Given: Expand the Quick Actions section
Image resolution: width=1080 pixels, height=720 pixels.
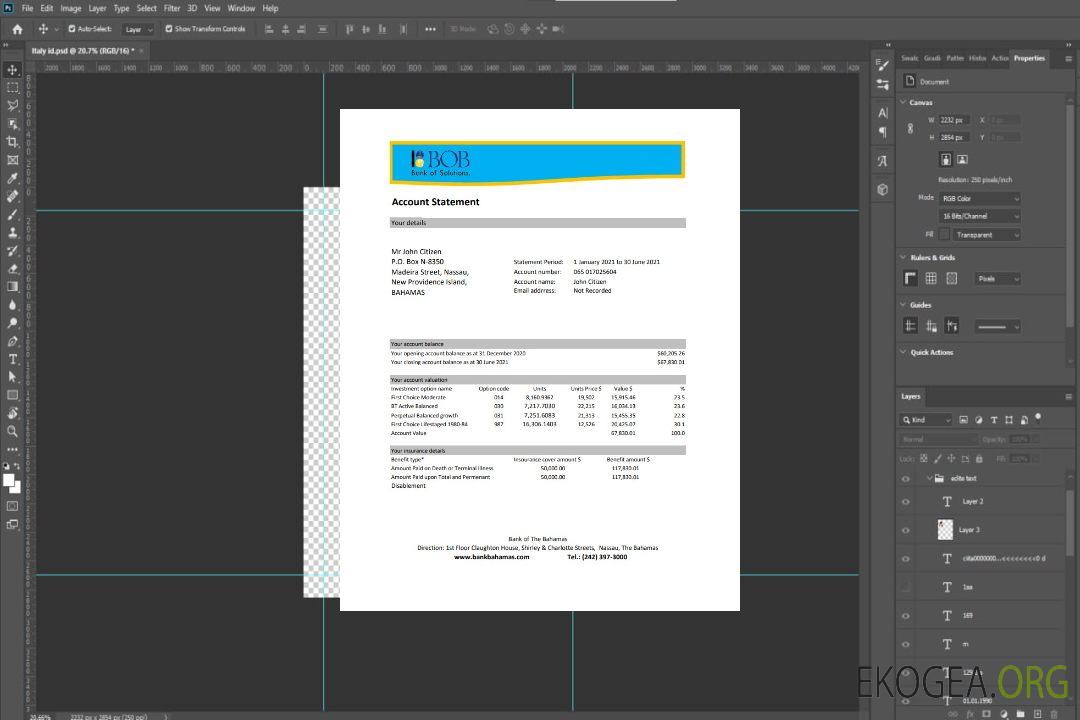Looking at the screenshot, I should [903, 352].
